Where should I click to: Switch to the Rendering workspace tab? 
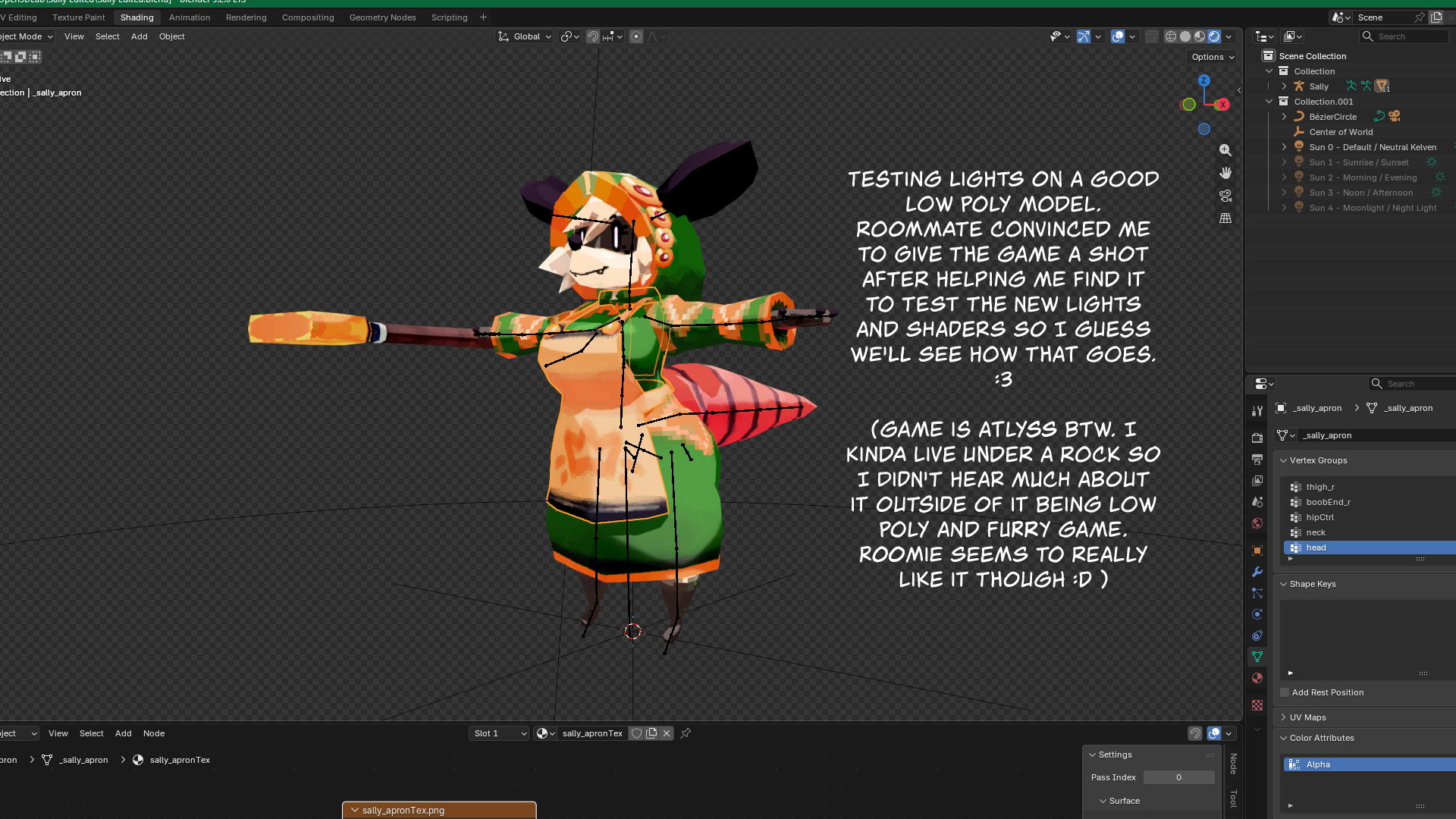pyautogui.click(x=246, y=17)
